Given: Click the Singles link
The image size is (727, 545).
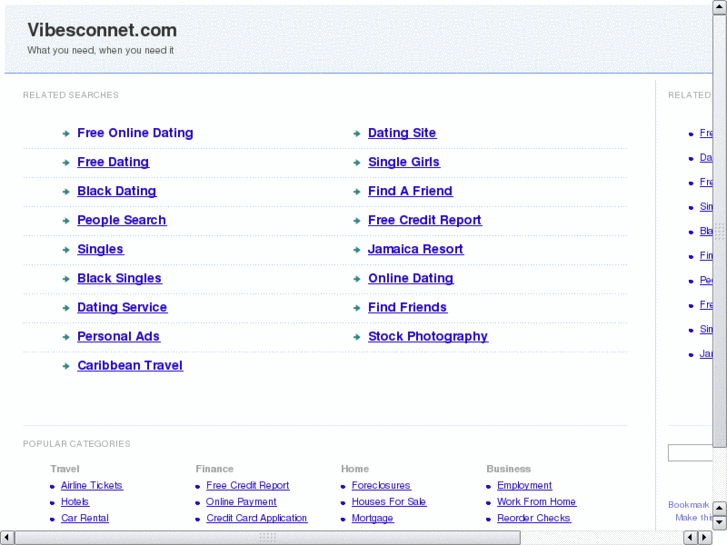Looking at the screenshot, I should [x=100, y=250].
